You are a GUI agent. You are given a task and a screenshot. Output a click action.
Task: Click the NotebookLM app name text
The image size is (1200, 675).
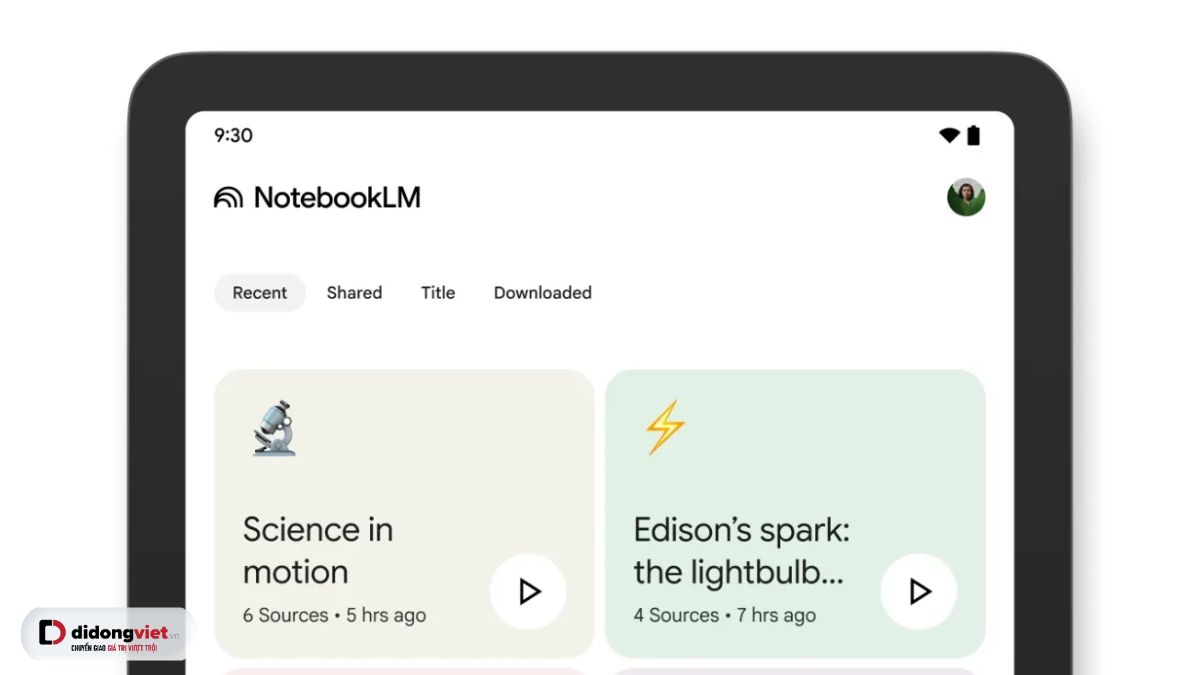coord(337,197)
